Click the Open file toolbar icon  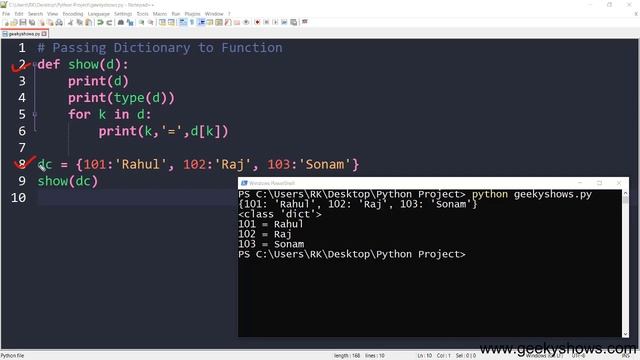pos(13,22)
